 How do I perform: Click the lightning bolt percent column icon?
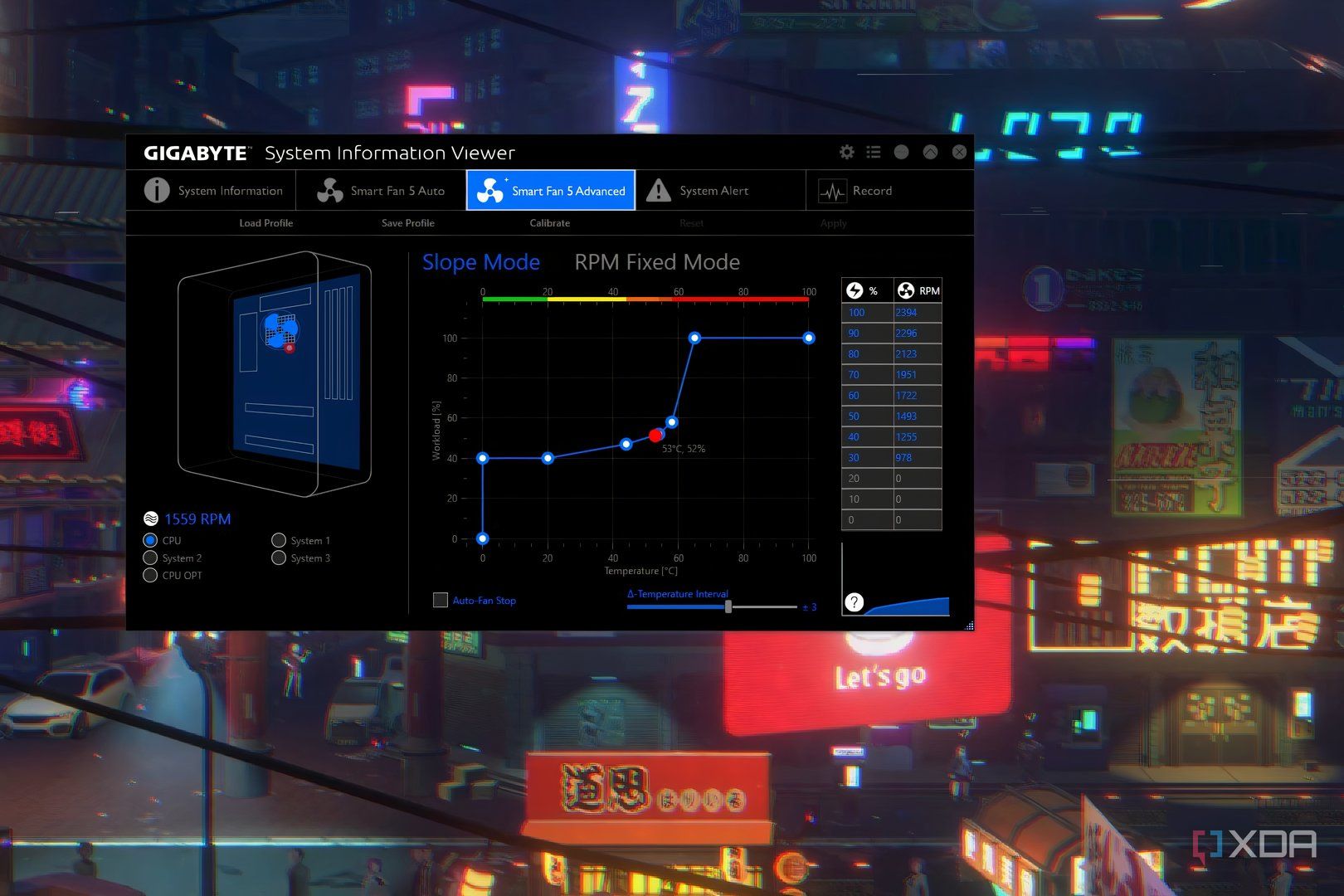pyautogui.click(x=855, y=290)
